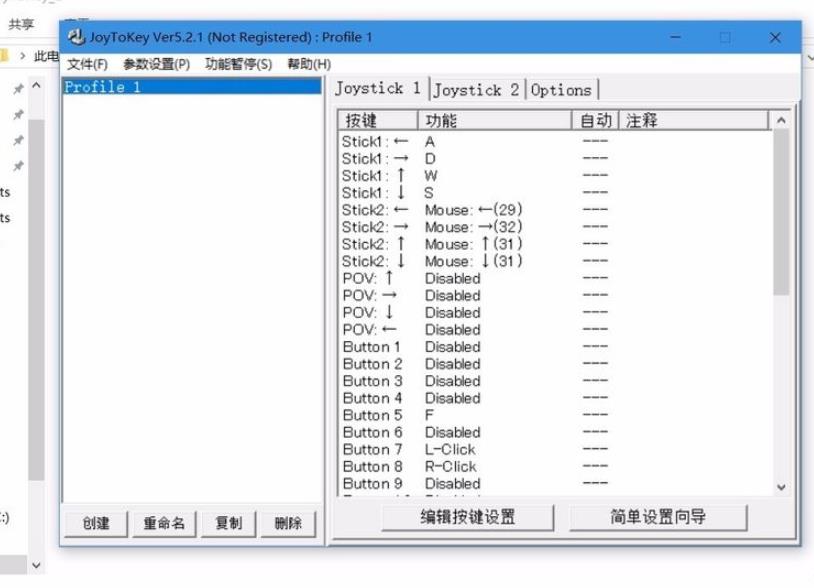Click the key list vertical scrollbar thumb
Image resolution: width=814 pixels, height=588 pixels.
pos(781,212)
